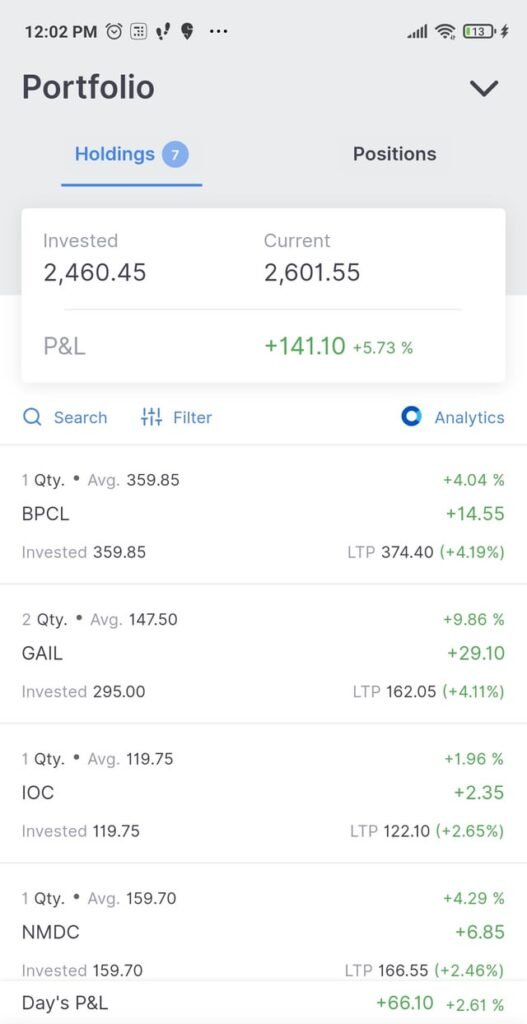527x1024 pixels.
Task: Tap the signal strength icon
Action: click(417, 31)
